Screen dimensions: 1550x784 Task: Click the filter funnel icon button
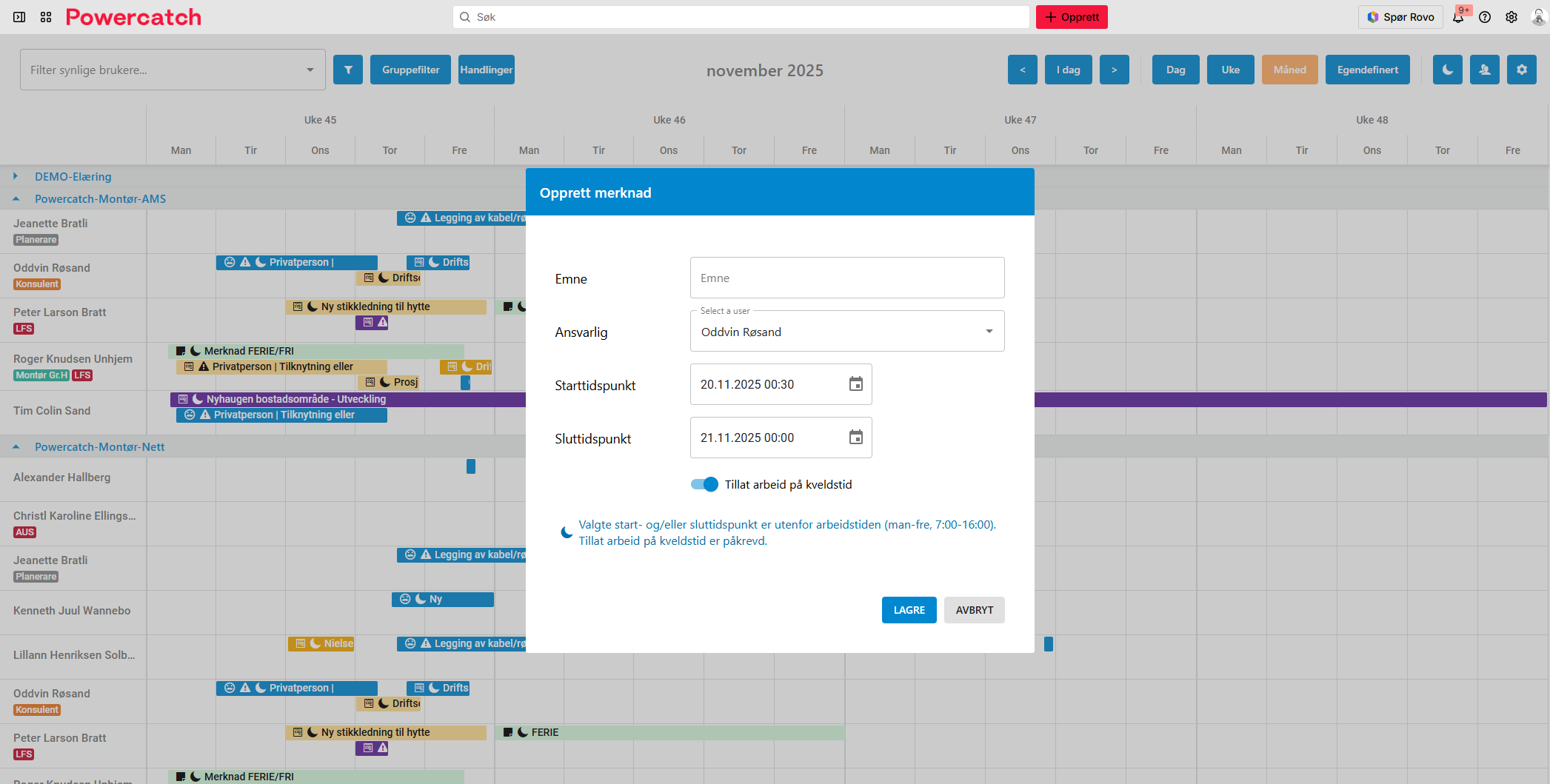[348, 70]
